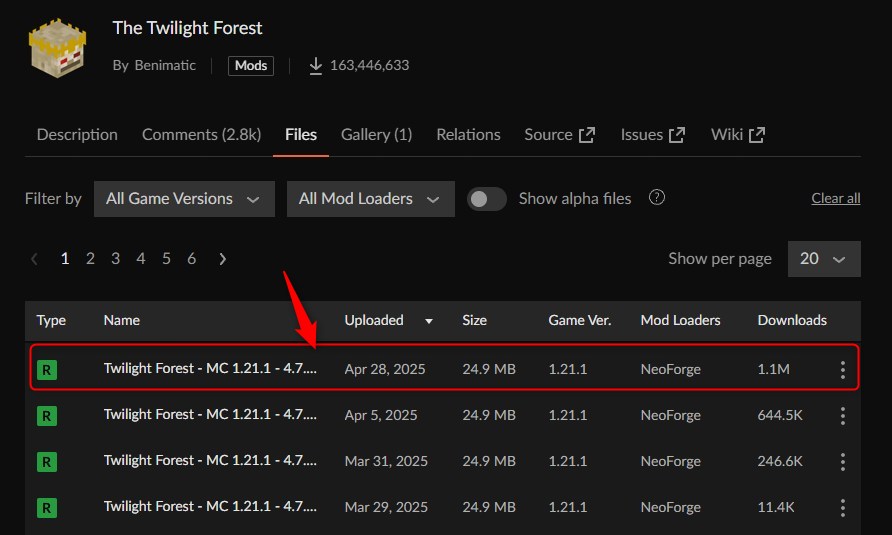Screen dimensions: 892x535
Task: Open the options menu for the Mar 31, 2025 file
Action: click(x=843, y=462)
